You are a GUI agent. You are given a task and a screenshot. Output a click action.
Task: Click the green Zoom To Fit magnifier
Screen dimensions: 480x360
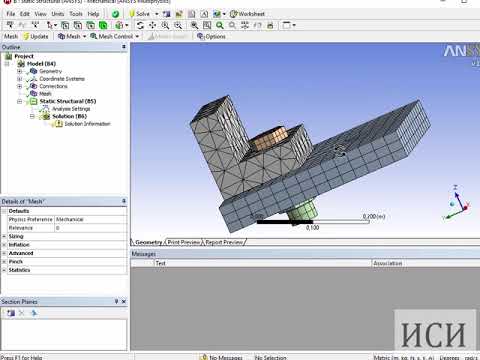tap(220, 25)
